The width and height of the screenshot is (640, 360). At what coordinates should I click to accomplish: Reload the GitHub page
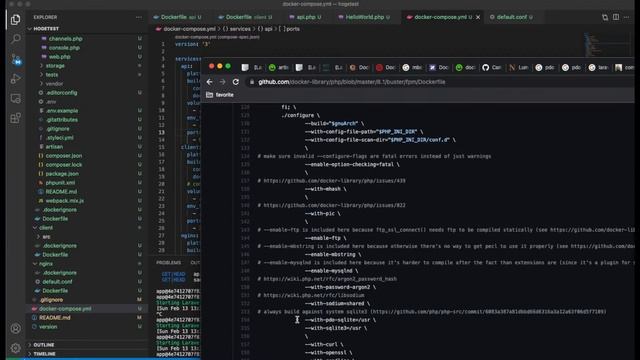pyautogui.click(x=236, y=82)
